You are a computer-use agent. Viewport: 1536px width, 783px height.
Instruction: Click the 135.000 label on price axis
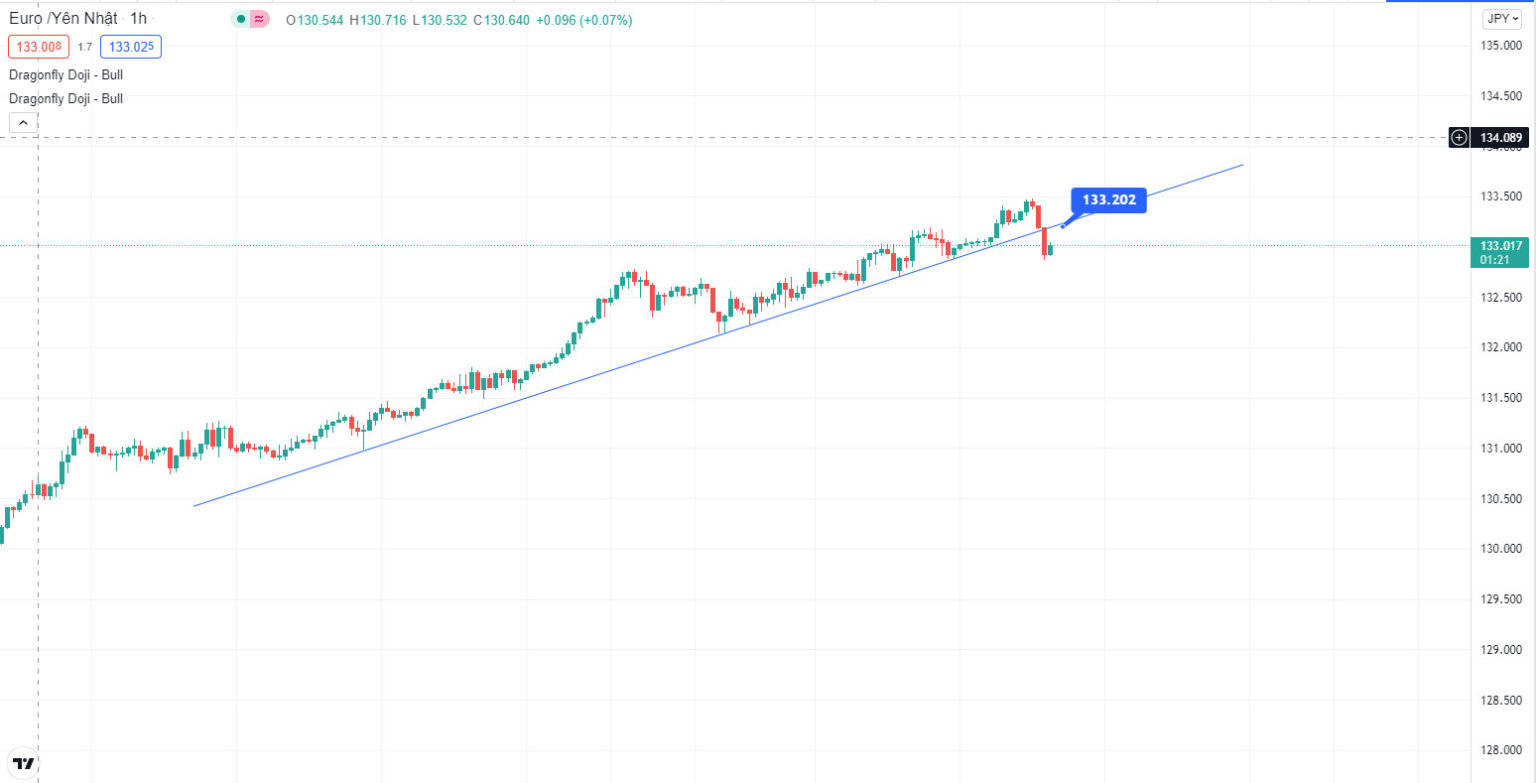pos(1501,46)
